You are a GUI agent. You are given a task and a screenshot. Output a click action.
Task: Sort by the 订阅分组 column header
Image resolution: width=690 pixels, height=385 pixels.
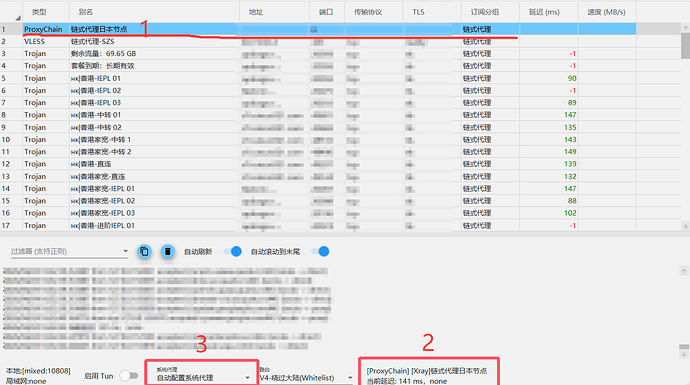pos(490,12)
